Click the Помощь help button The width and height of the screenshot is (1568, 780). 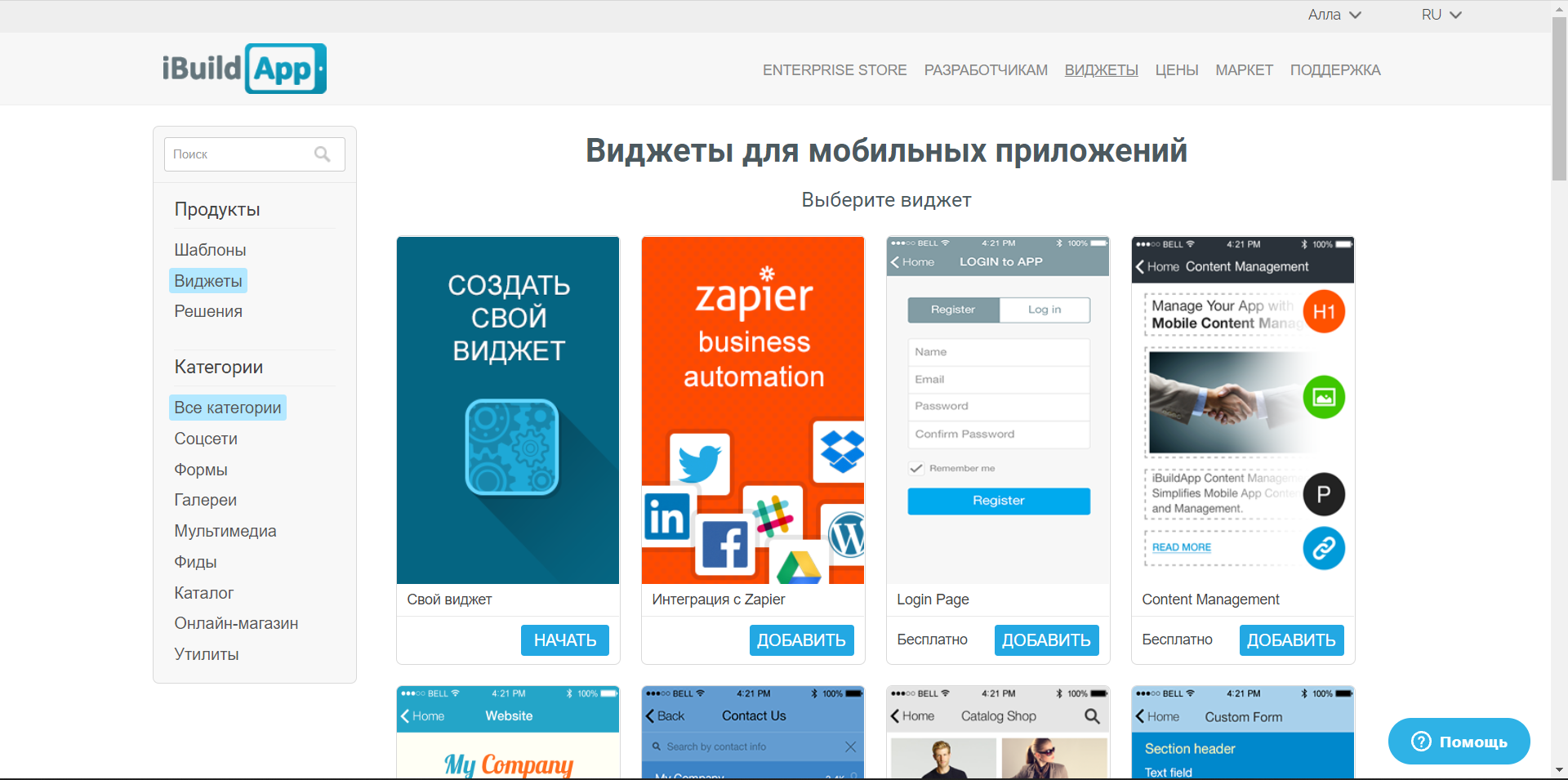[x=1459, y=741]
